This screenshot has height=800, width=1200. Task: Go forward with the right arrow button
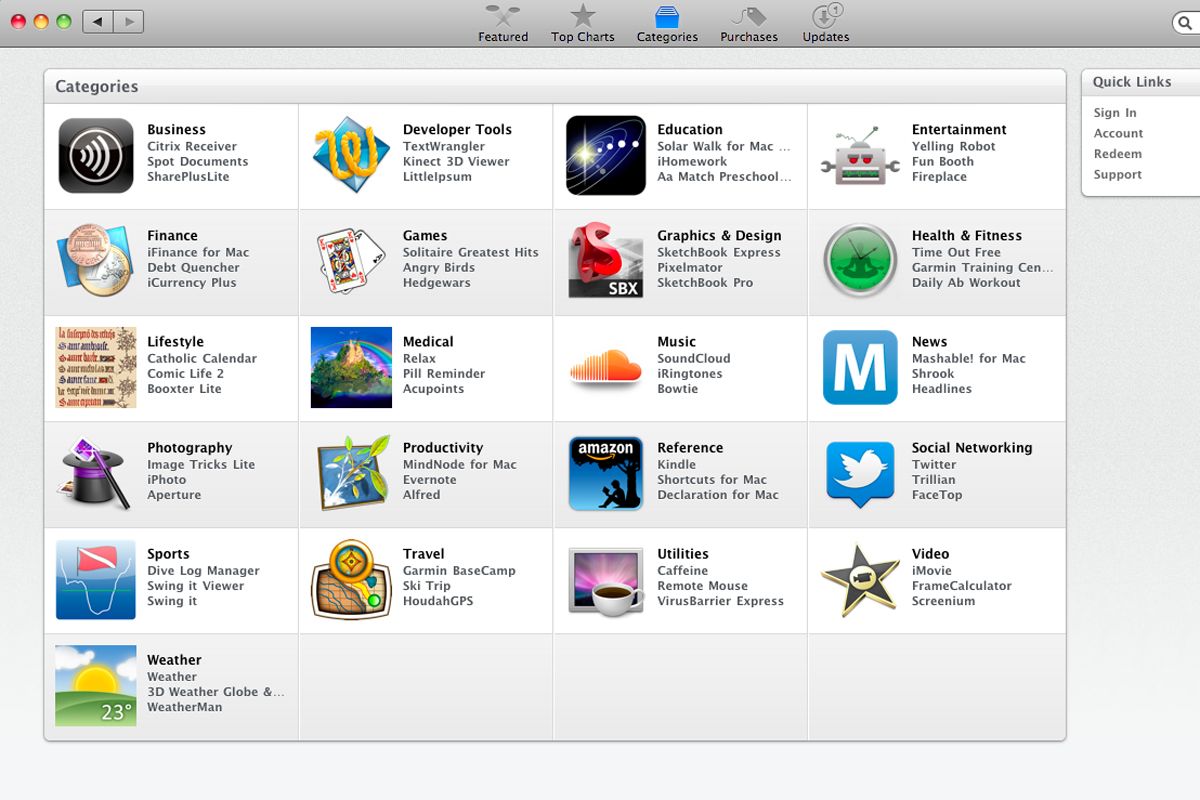(x=129, y=21)
